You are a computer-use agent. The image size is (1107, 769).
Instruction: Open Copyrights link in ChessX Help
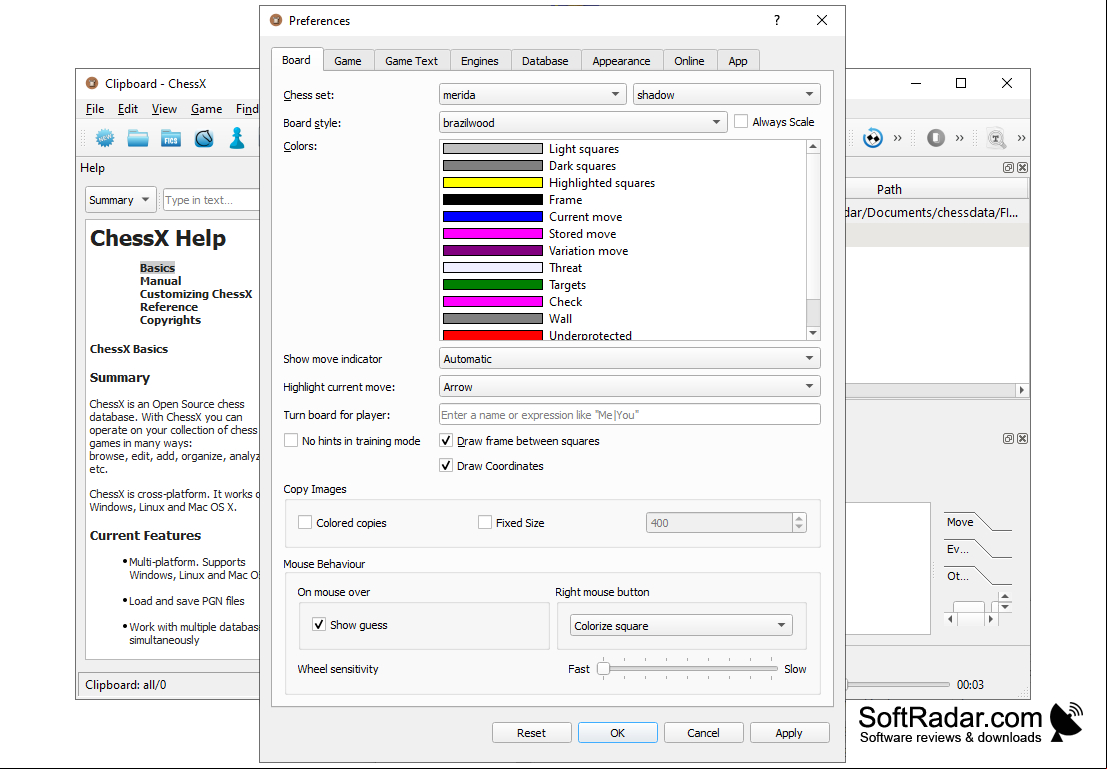tap(170, 320)
